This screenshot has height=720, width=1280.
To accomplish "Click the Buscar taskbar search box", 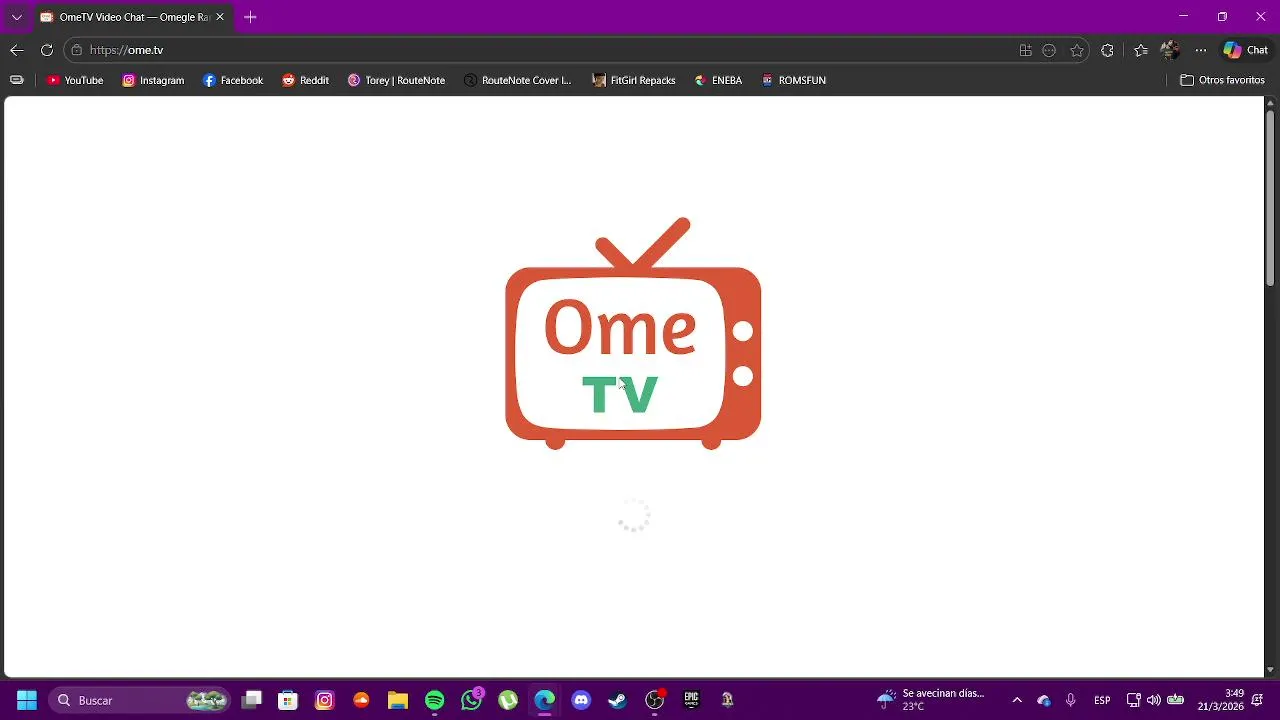I will (x=140, y=700).
